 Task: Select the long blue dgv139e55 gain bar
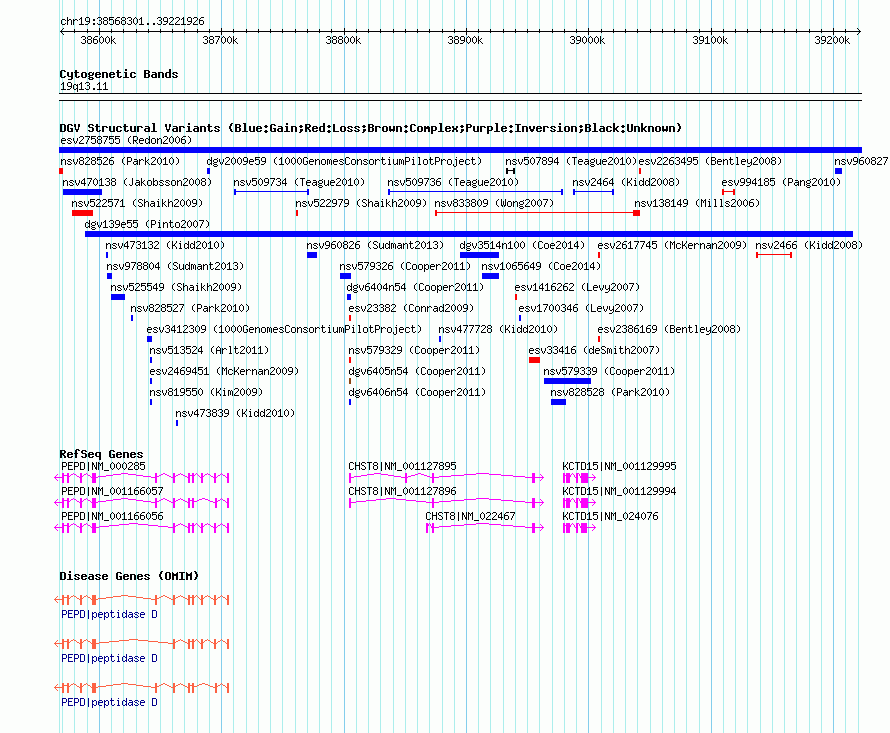[469, 234]
